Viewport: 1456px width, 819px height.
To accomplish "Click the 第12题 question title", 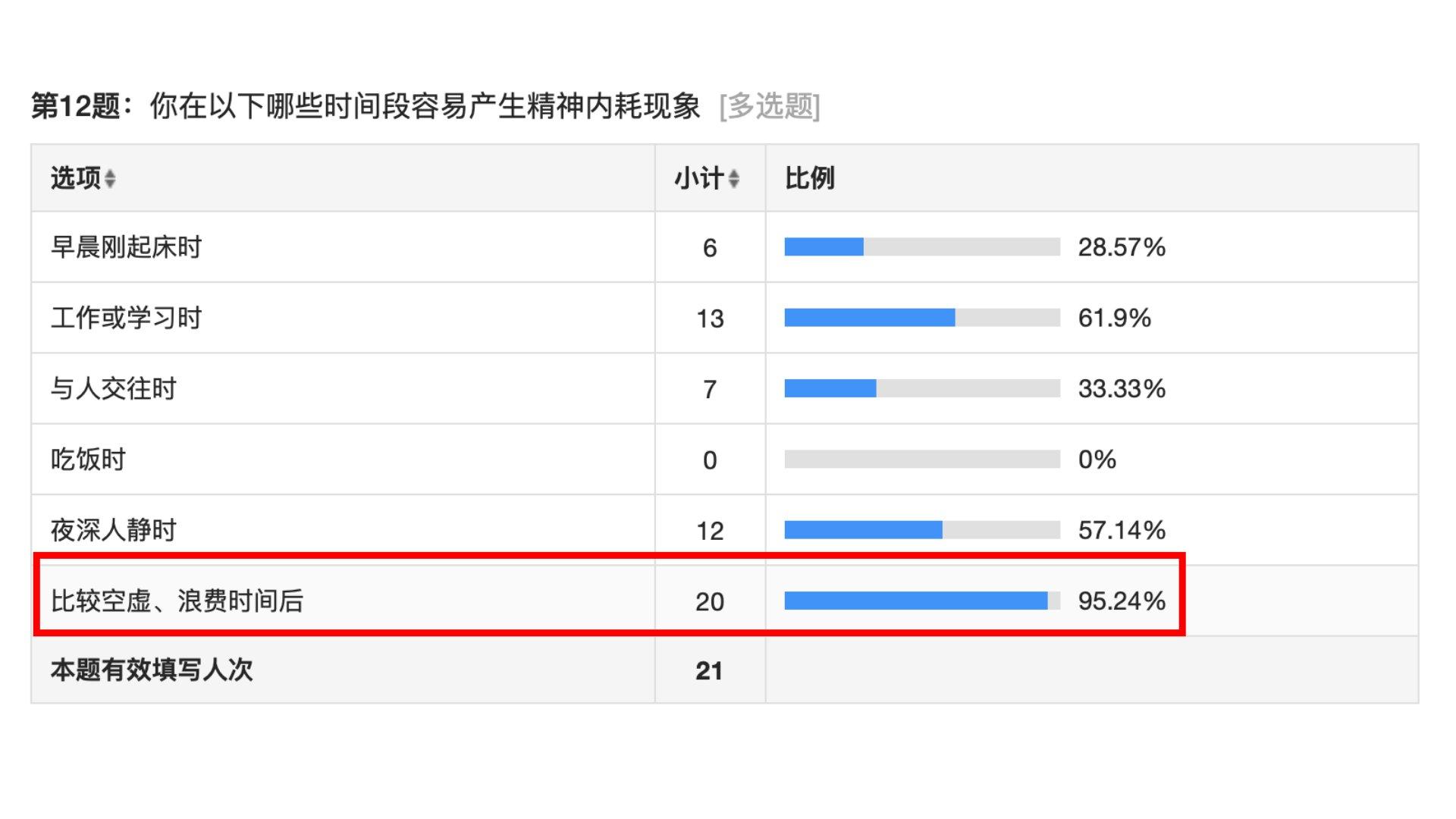I will tap(366, 106).
